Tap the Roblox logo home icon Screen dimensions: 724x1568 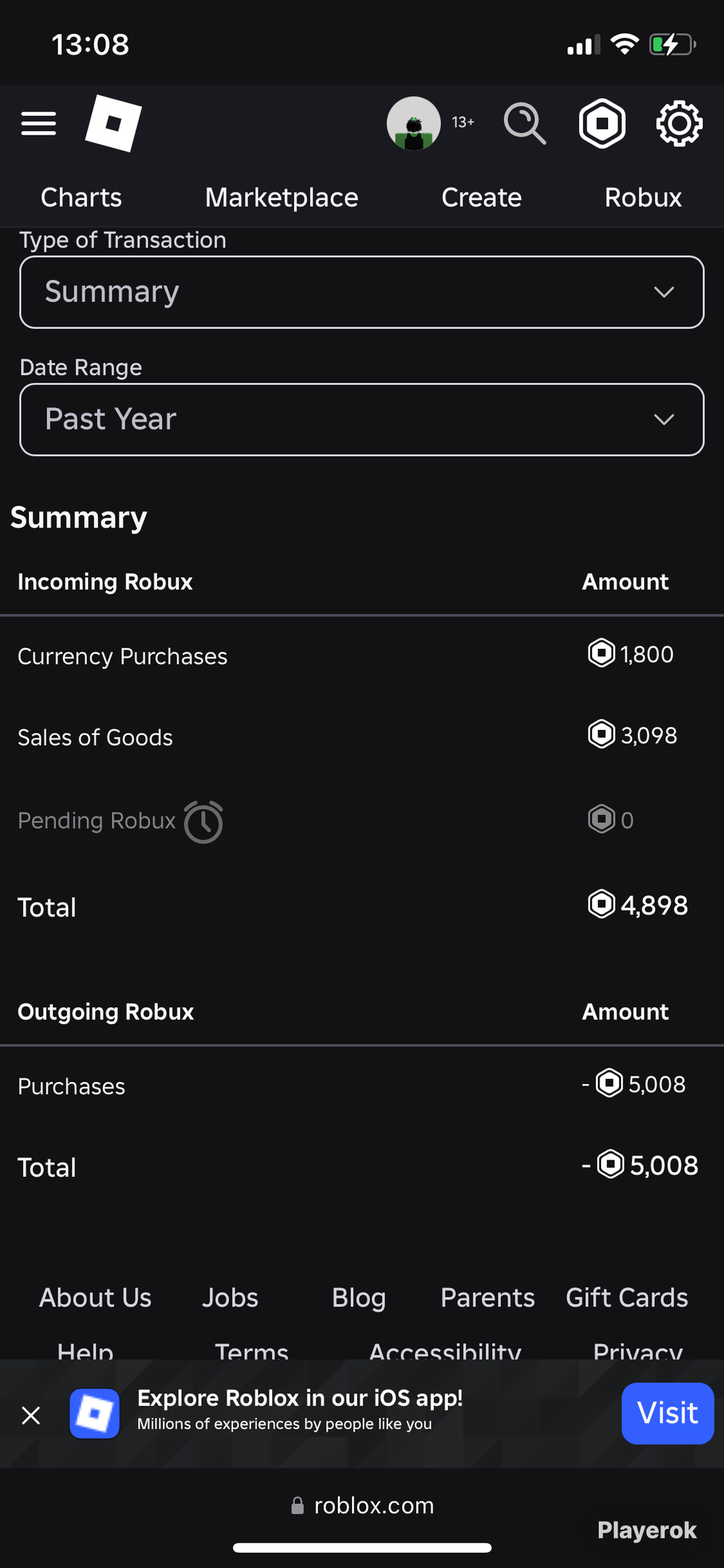pyautogui.click(x=114, y=123)
